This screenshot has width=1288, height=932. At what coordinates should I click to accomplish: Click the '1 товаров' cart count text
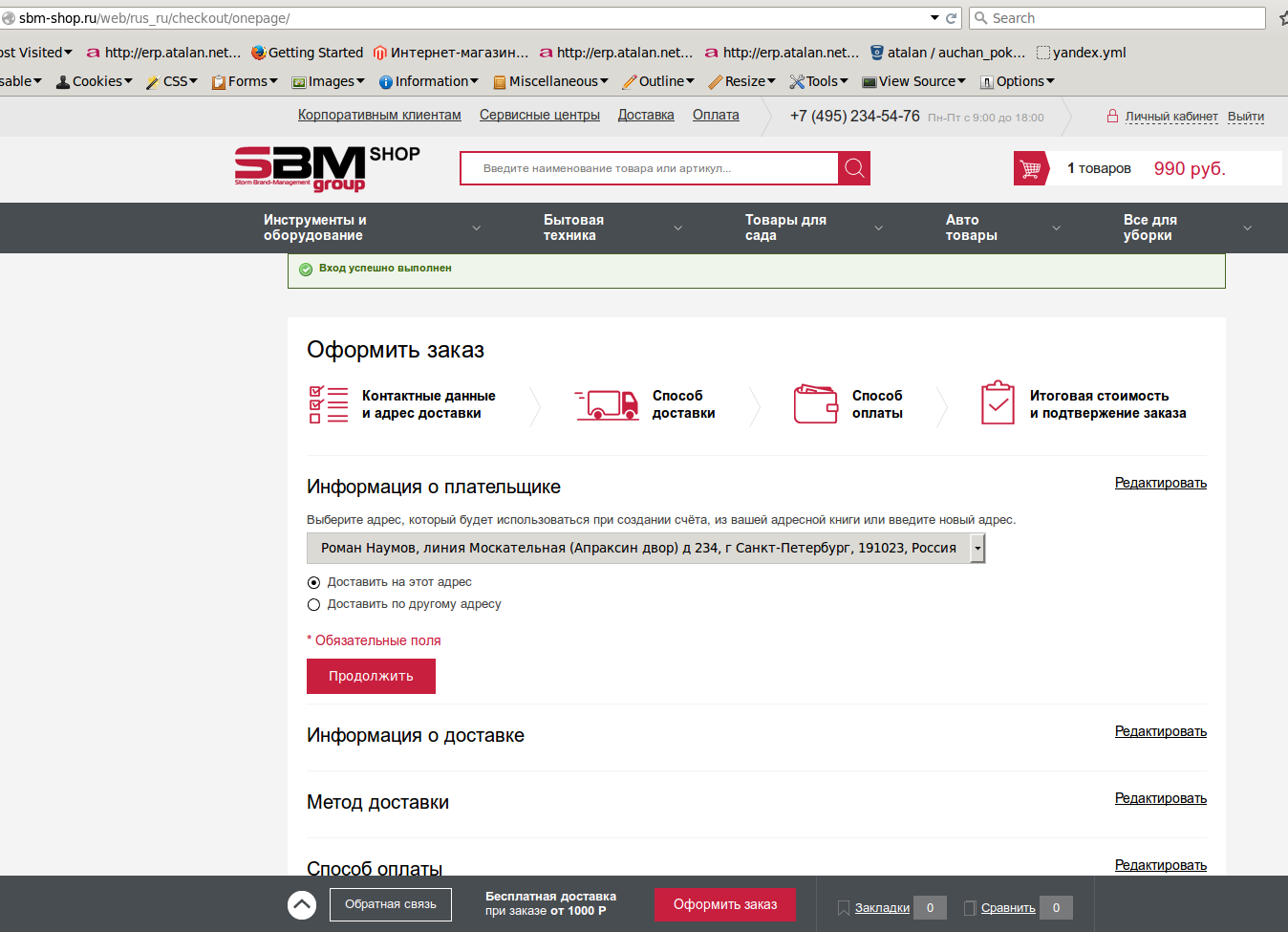[1099, 168]
